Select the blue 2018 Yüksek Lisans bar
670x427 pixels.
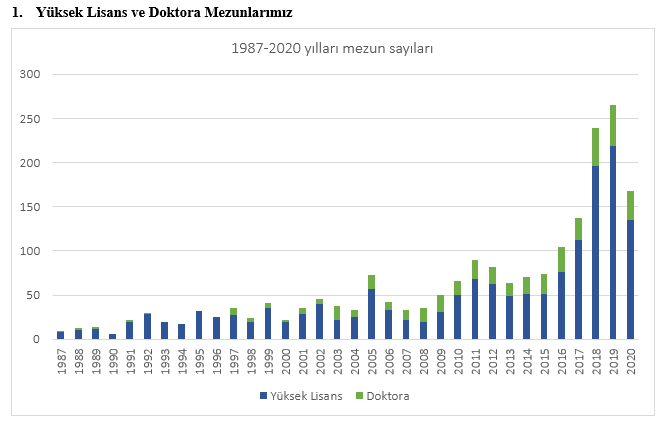pyautogui.click(x=596, y=253)
